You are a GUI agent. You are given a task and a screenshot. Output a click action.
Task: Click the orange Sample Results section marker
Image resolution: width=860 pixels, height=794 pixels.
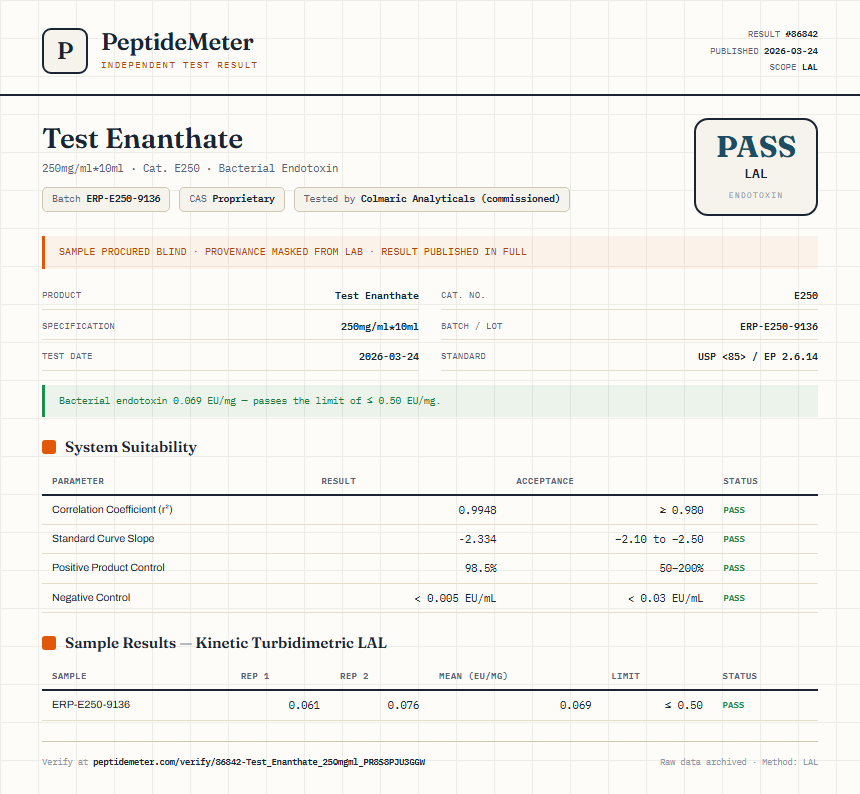tap(49, 643)
